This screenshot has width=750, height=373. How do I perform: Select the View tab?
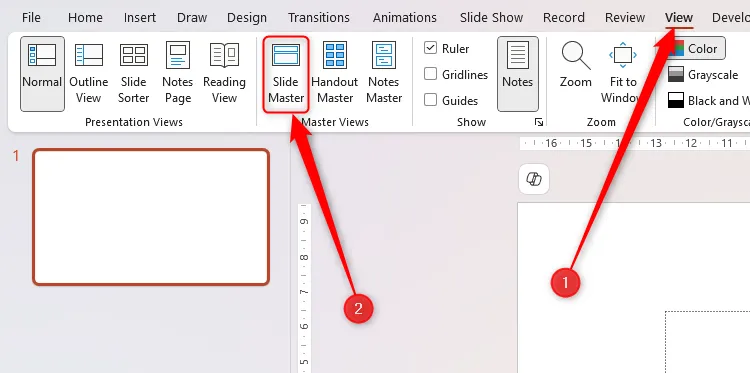[x=679, y=18]
